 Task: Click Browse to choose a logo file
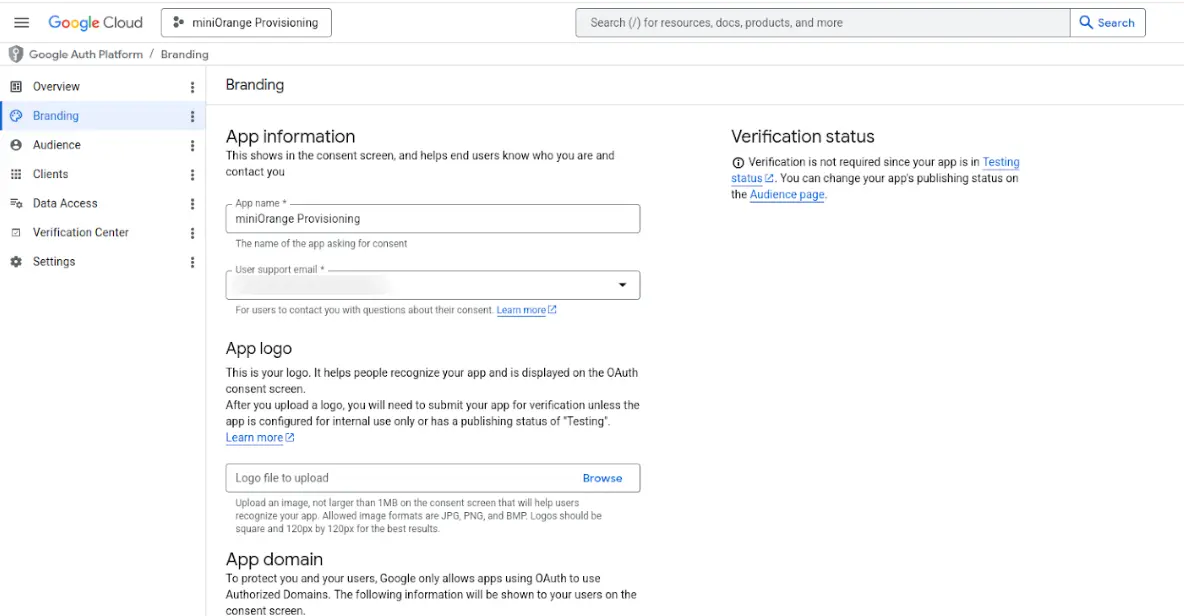pos(603,478)
